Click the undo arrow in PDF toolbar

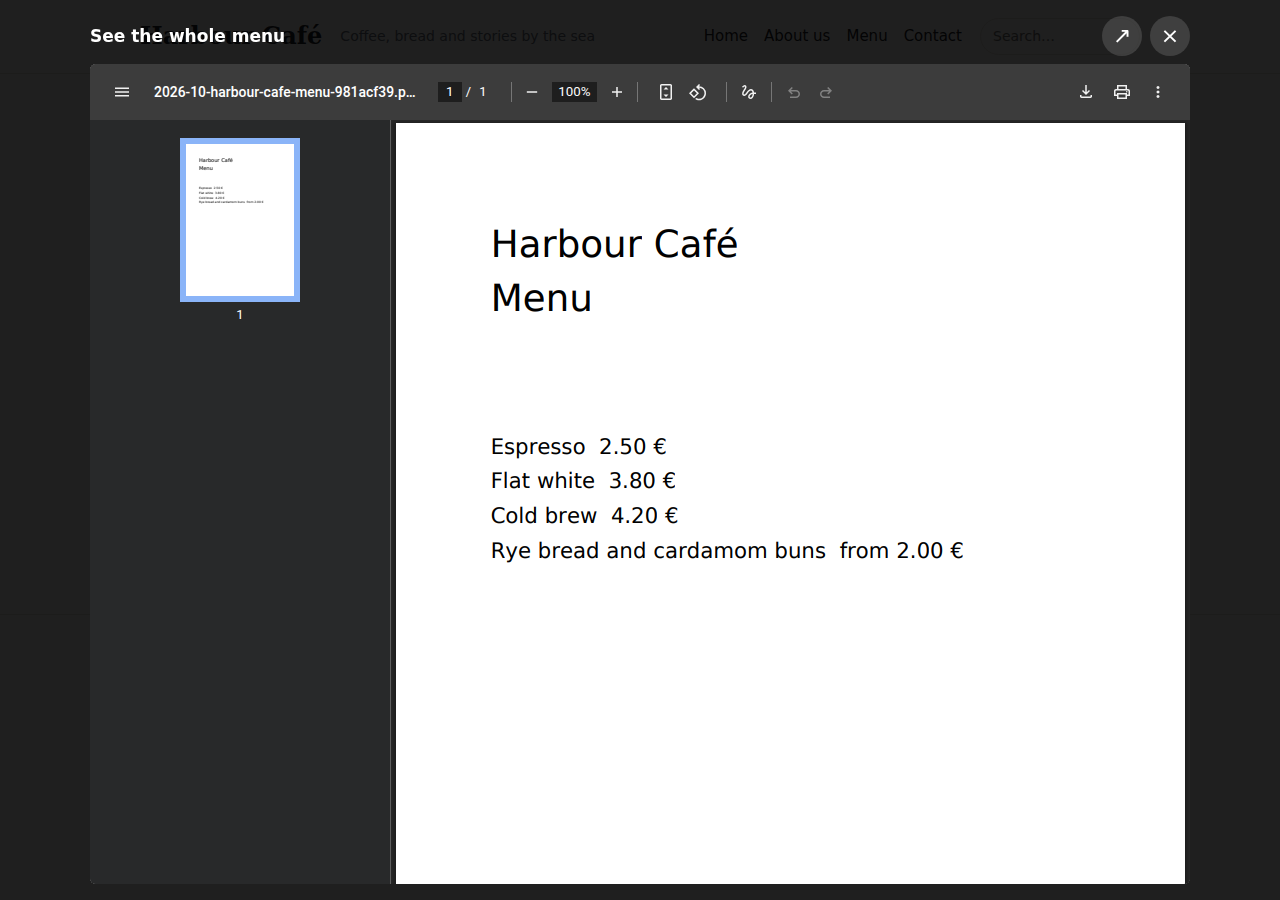(x=794, y=92)
